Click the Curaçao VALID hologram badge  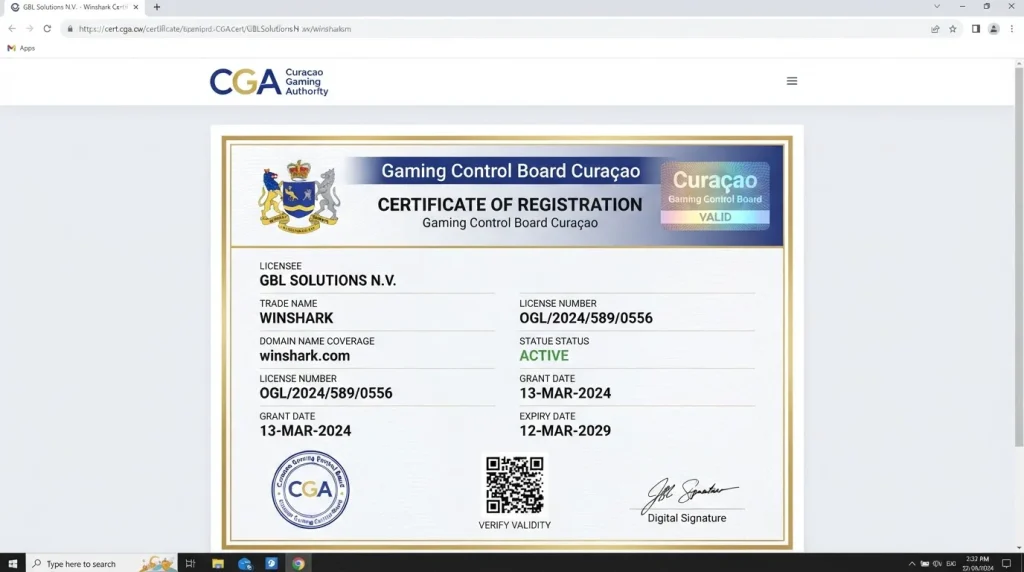715,195
